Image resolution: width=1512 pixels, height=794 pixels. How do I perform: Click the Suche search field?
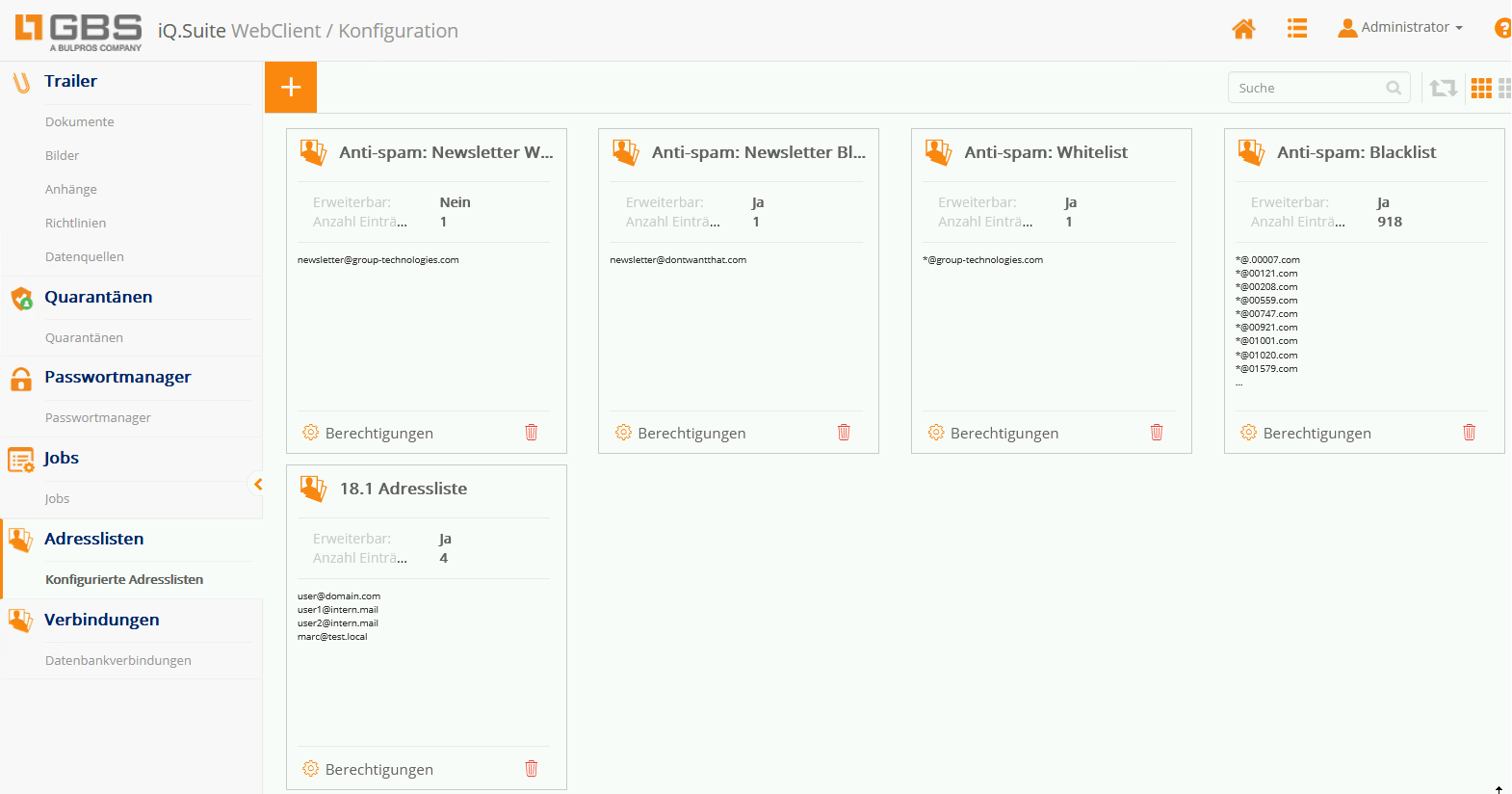1310,89
